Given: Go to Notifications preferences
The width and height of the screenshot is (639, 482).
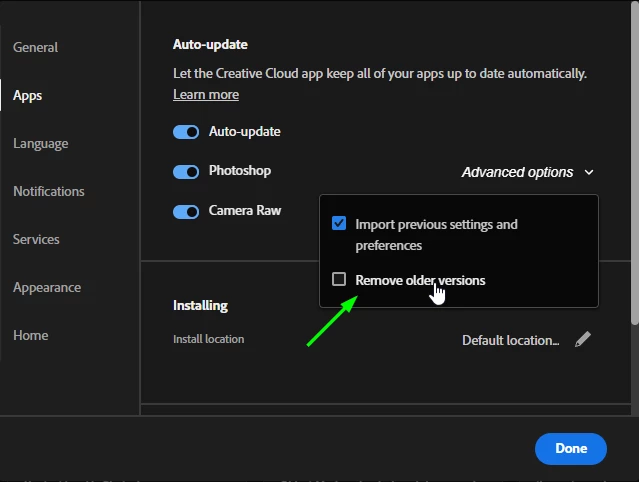Looking at the screenshot, I should pyautogui.click(x=49, y=191).
